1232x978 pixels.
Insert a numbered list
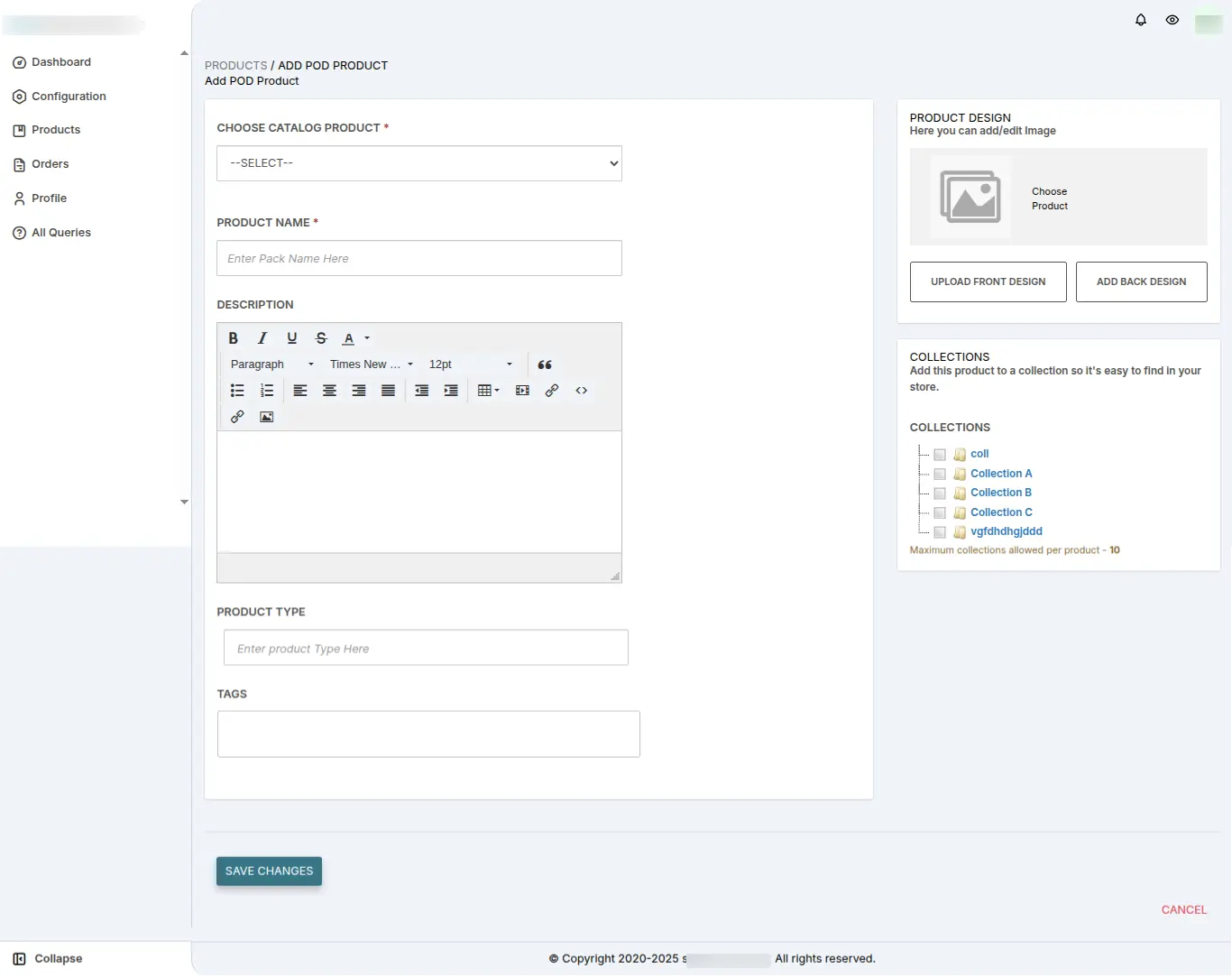click(267, 391)
